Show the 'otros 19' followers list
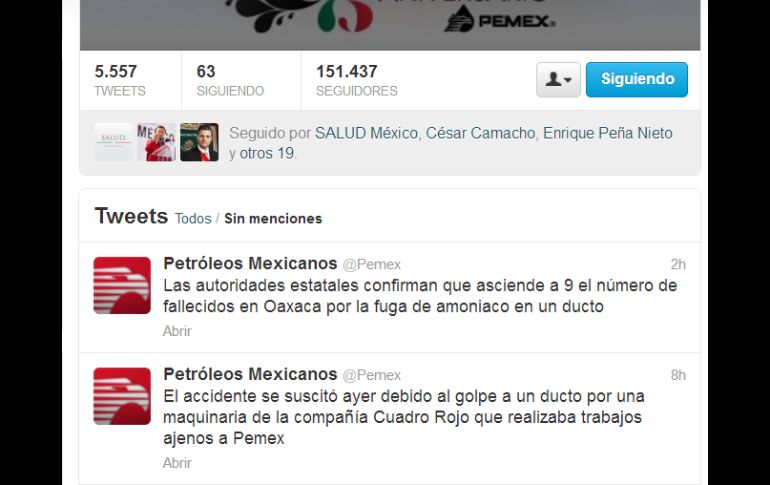 pos(267,153)
